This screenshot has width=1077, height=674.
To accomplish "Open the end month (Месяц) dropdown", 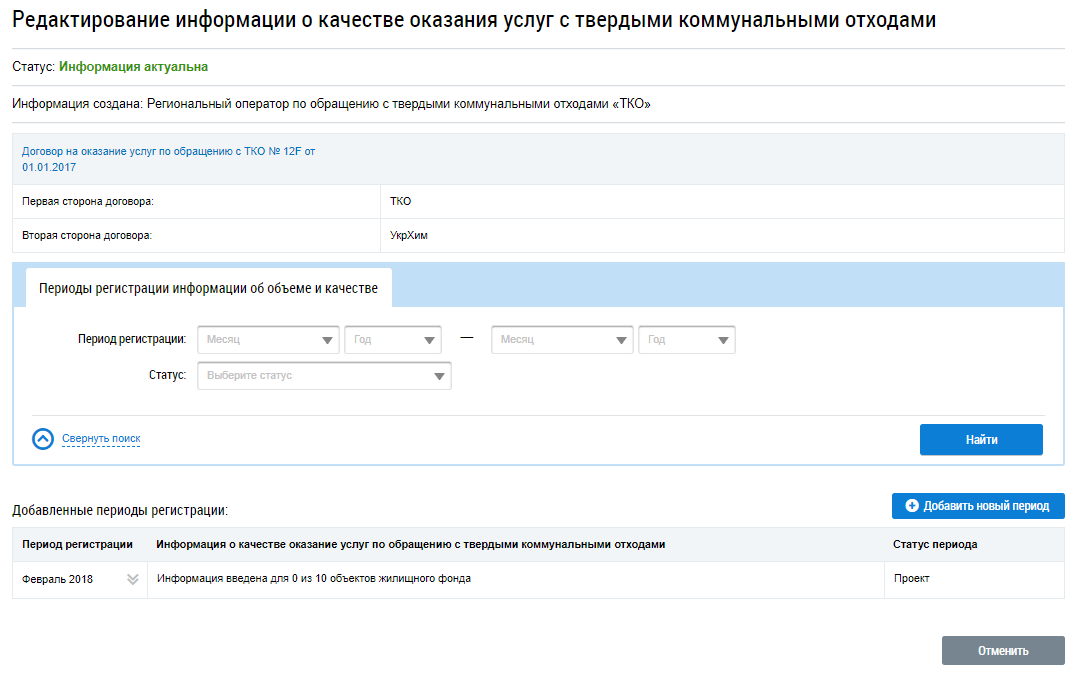I will tap(563, 340).
